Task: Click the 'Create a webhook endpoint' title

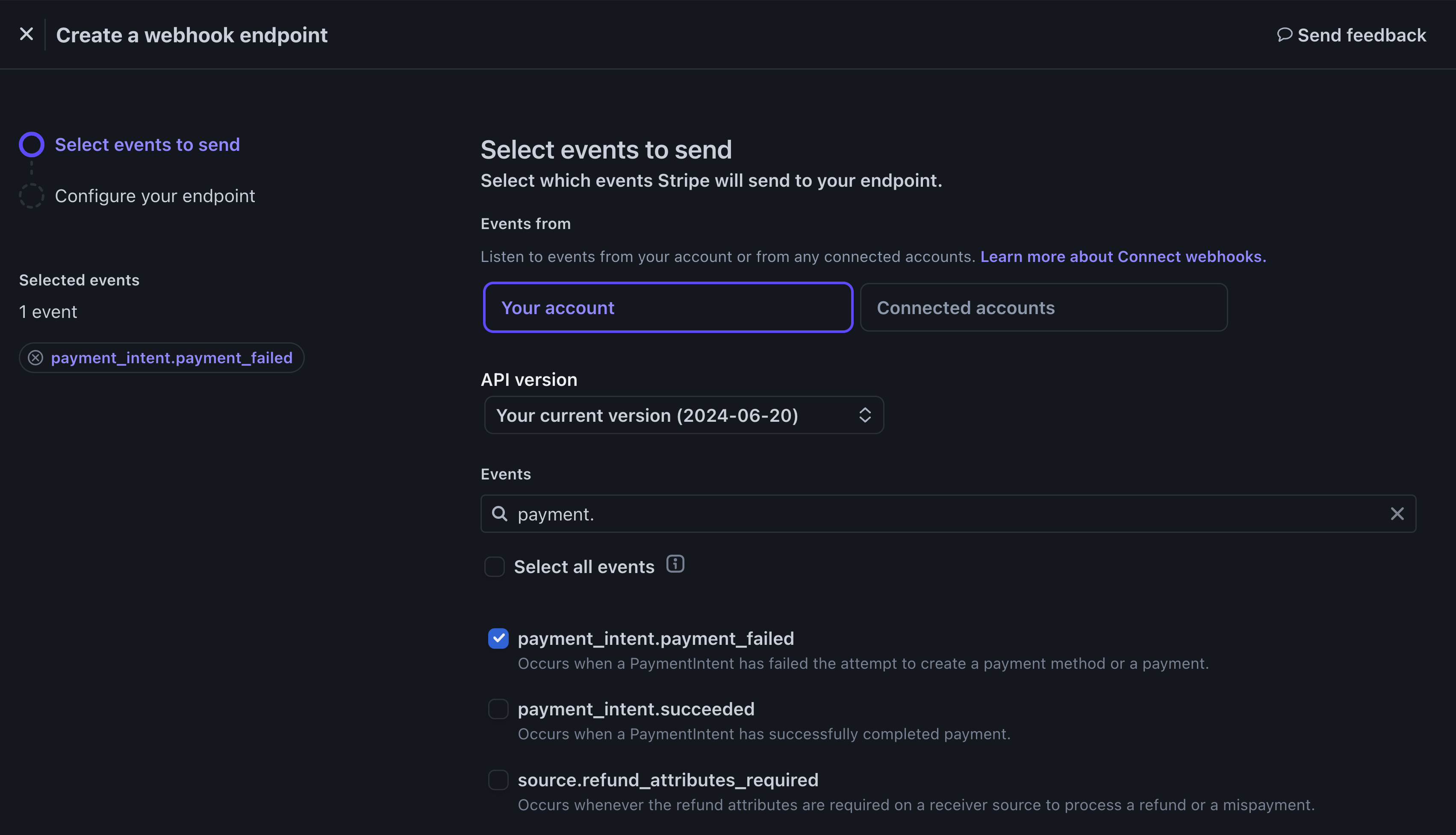Action: [192, 35]
